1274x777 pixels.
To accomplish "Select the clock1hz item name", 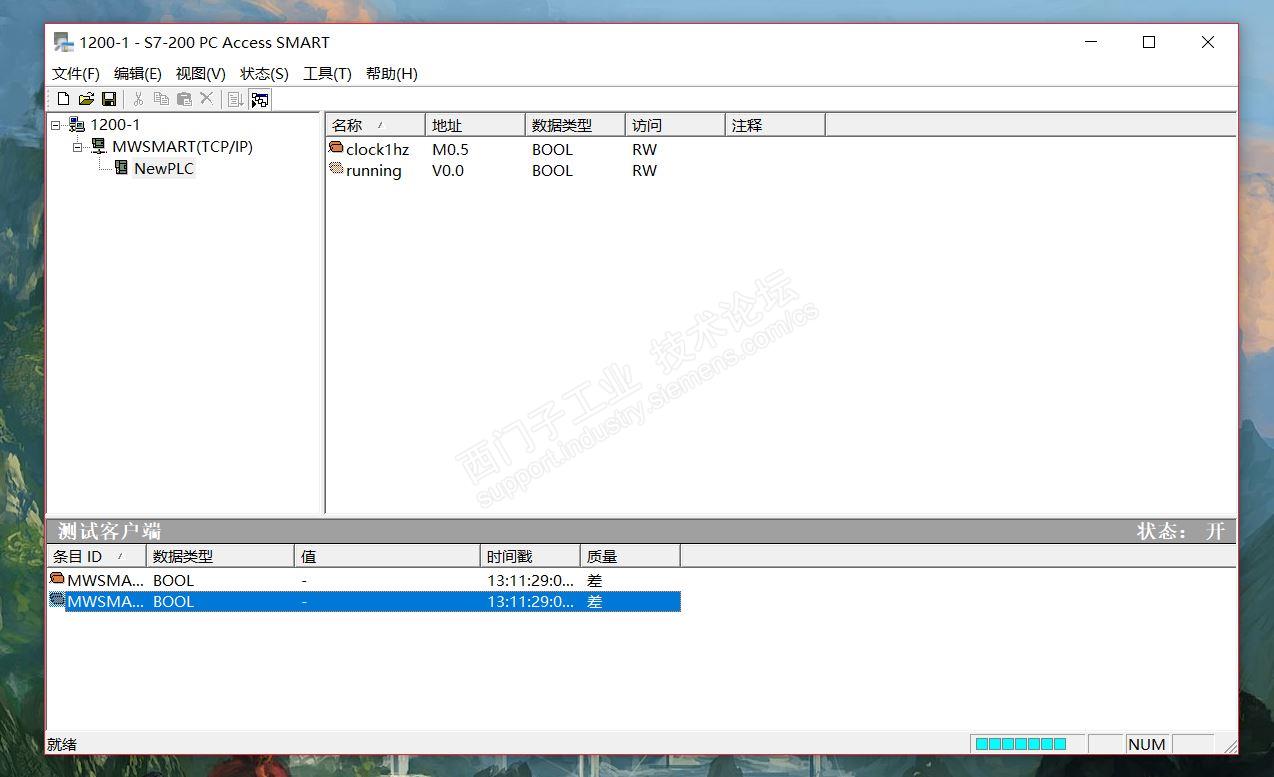I will [x=378, y=149].
